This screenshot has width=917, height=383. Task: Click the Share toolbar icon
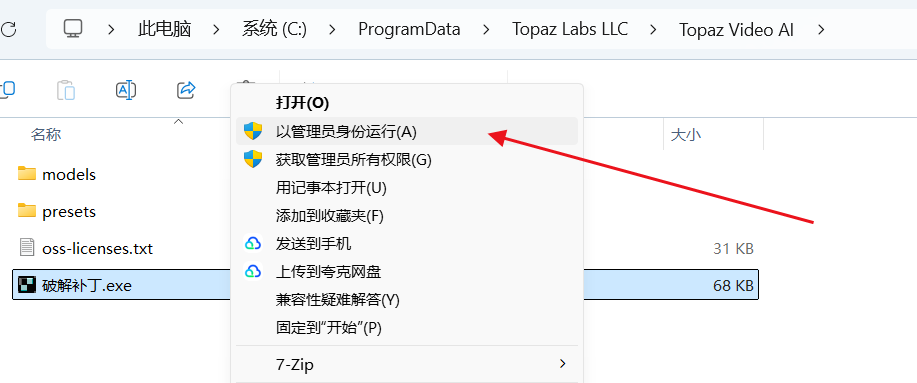click(186, 90)
